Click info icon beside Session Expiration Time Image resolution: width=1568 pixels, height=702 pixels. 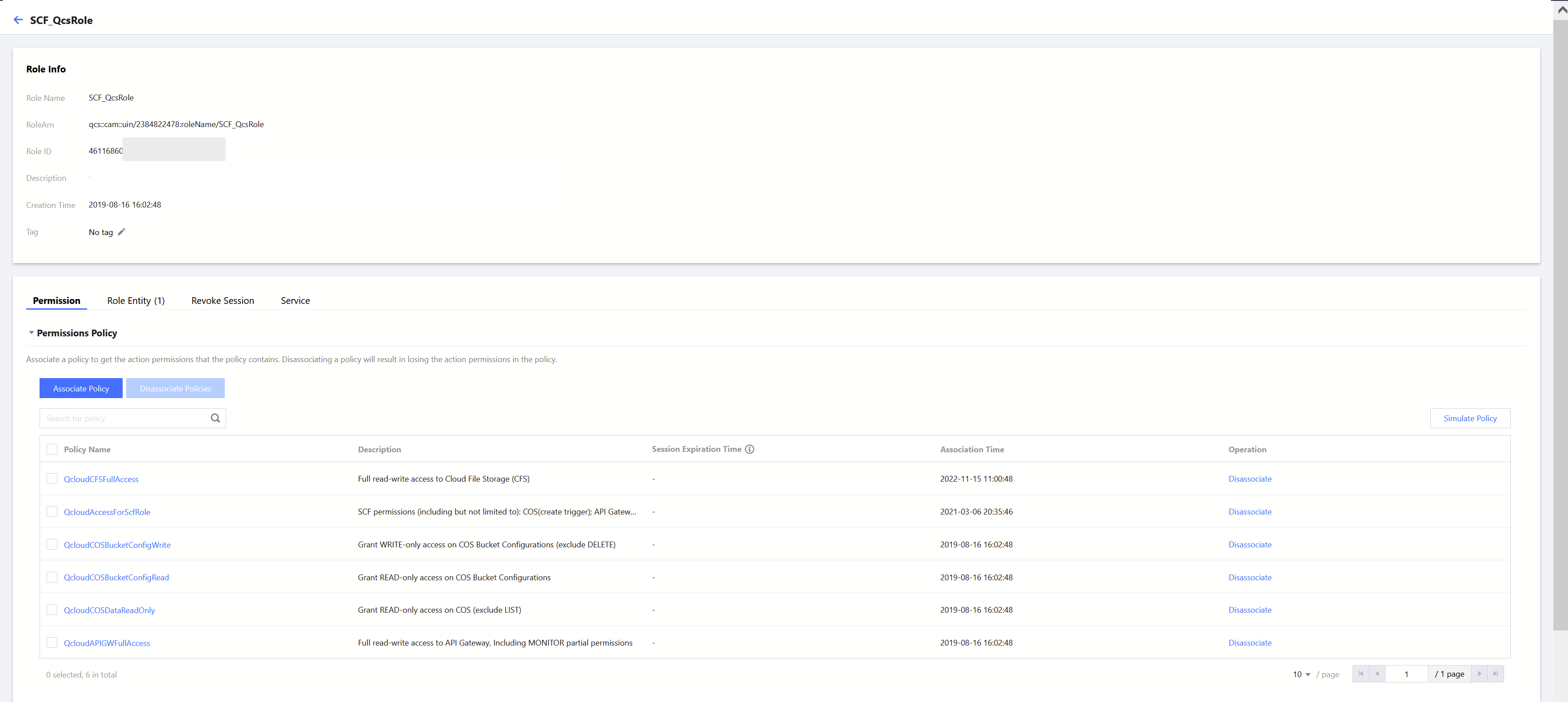click(x=749, y=449)
